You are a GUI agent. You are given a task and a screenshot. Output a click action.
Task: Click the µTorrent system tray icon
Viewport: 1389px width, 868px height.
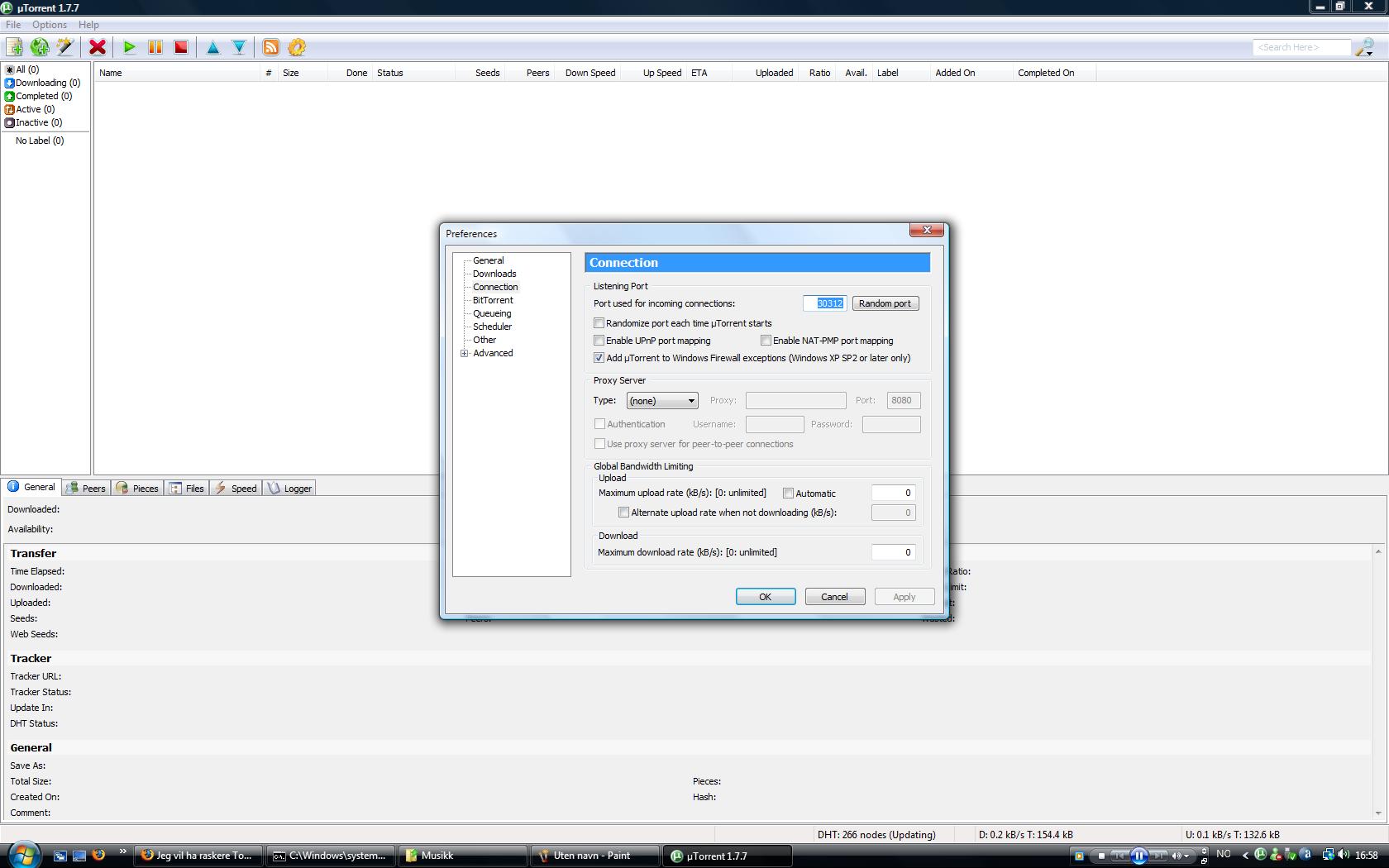1261,855
